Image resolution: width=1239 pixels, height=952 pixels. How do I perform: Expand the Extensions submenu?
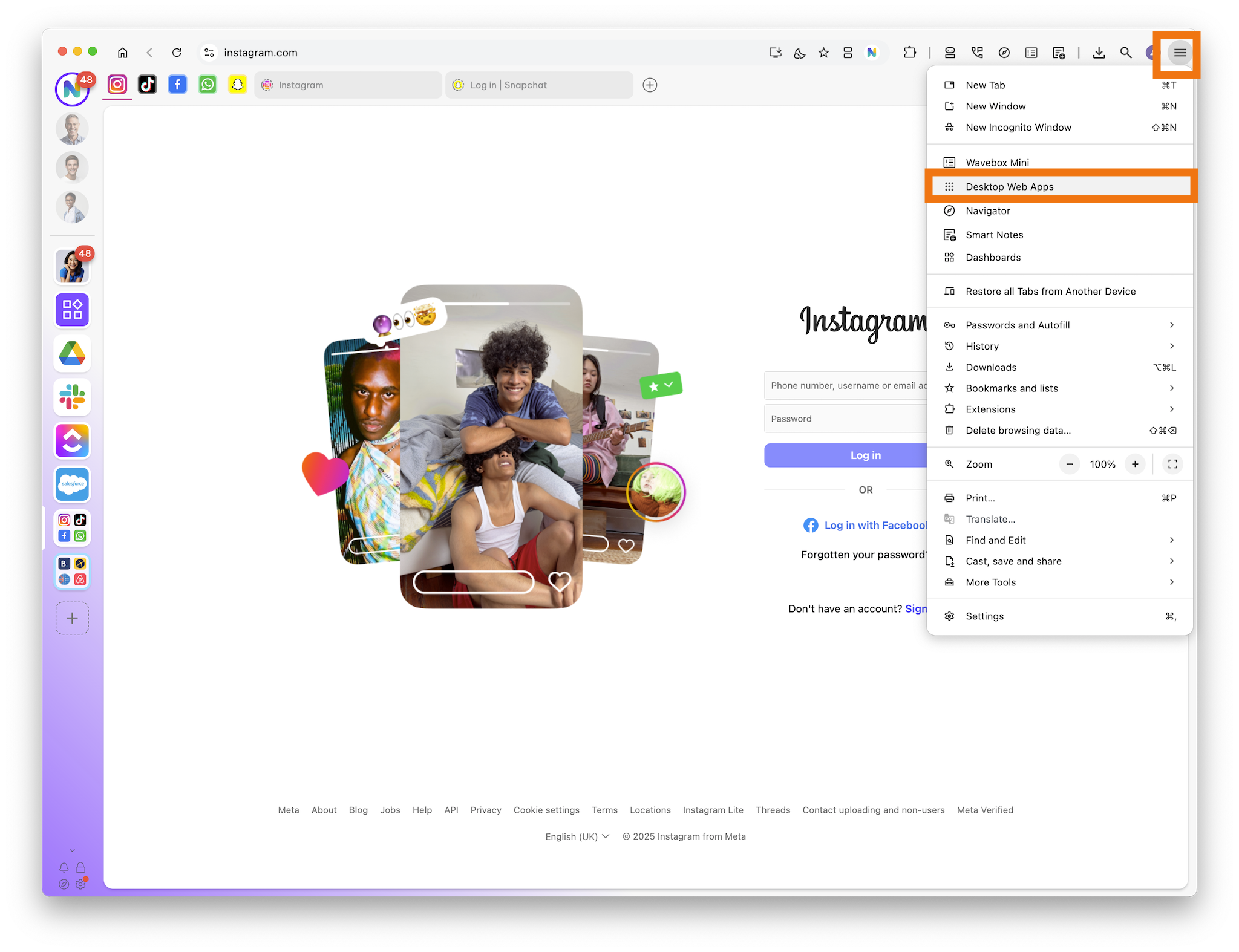coord(1060,409)
